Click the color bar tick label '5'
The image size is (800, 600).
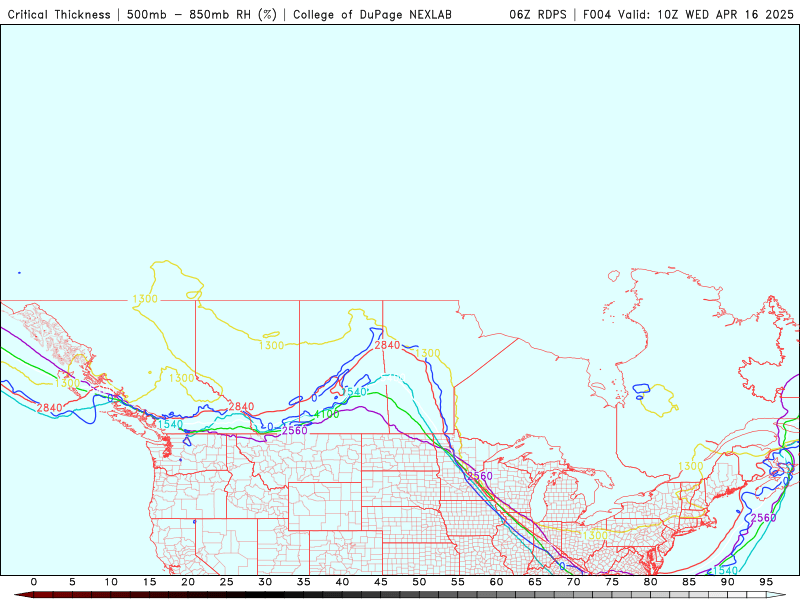pyautogui.click(x=72, y=582)
